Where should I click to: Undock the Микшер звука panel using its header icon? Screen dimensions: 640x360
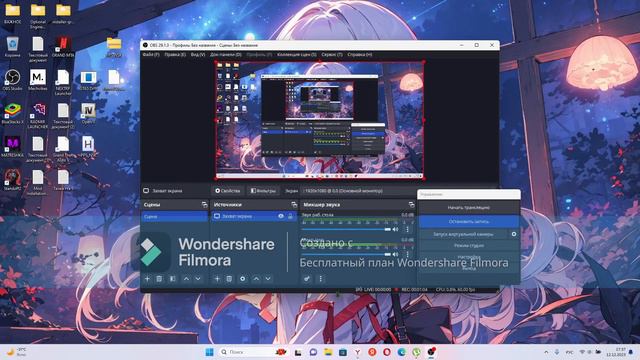(x=411, y=204)
